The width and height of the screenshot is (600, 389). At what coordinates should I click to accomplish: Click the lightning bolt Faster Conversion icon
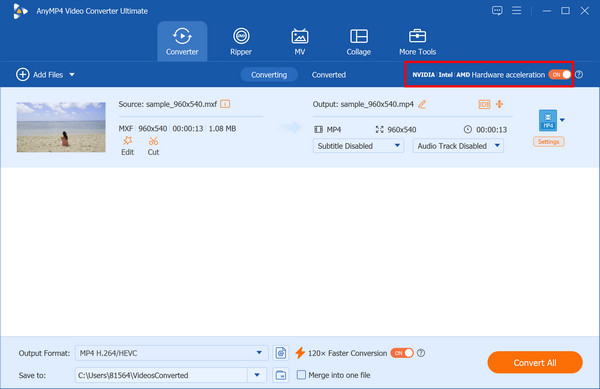coord(300,353)
